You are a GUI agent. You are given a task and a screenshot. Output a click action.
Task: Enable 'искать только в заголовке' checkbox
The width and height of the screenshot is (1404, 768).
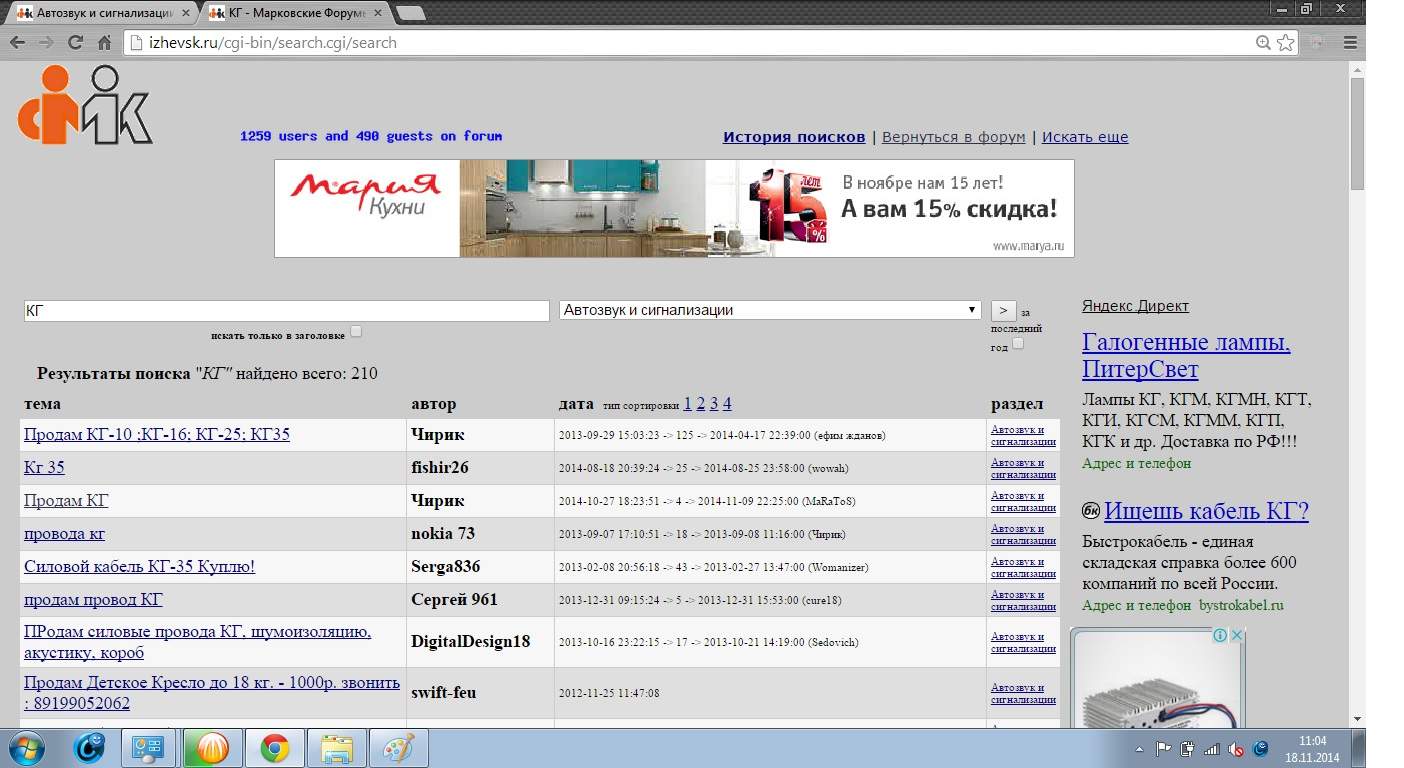point(356,332)
